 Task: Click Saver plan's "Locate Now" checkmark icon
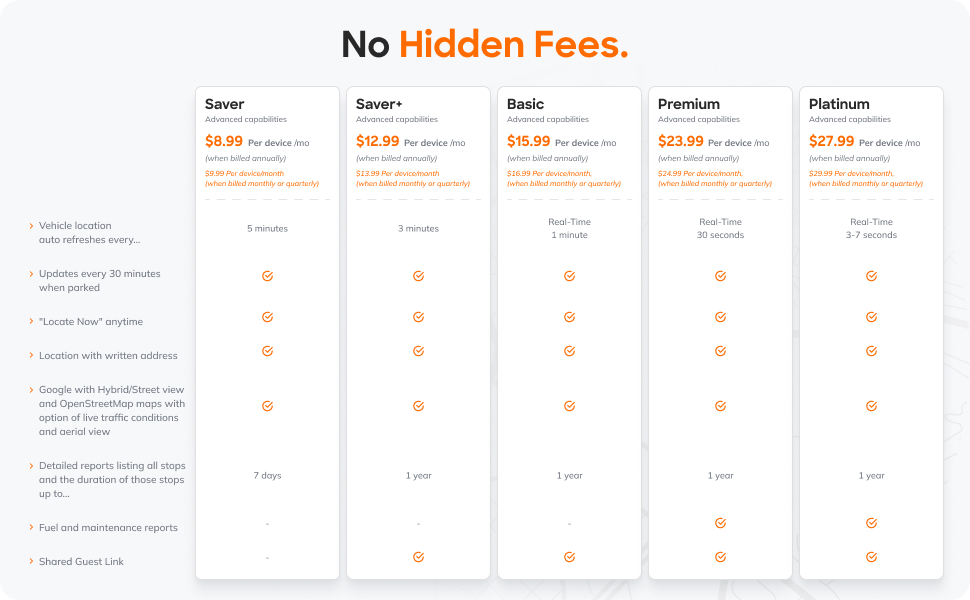point(267,317)
